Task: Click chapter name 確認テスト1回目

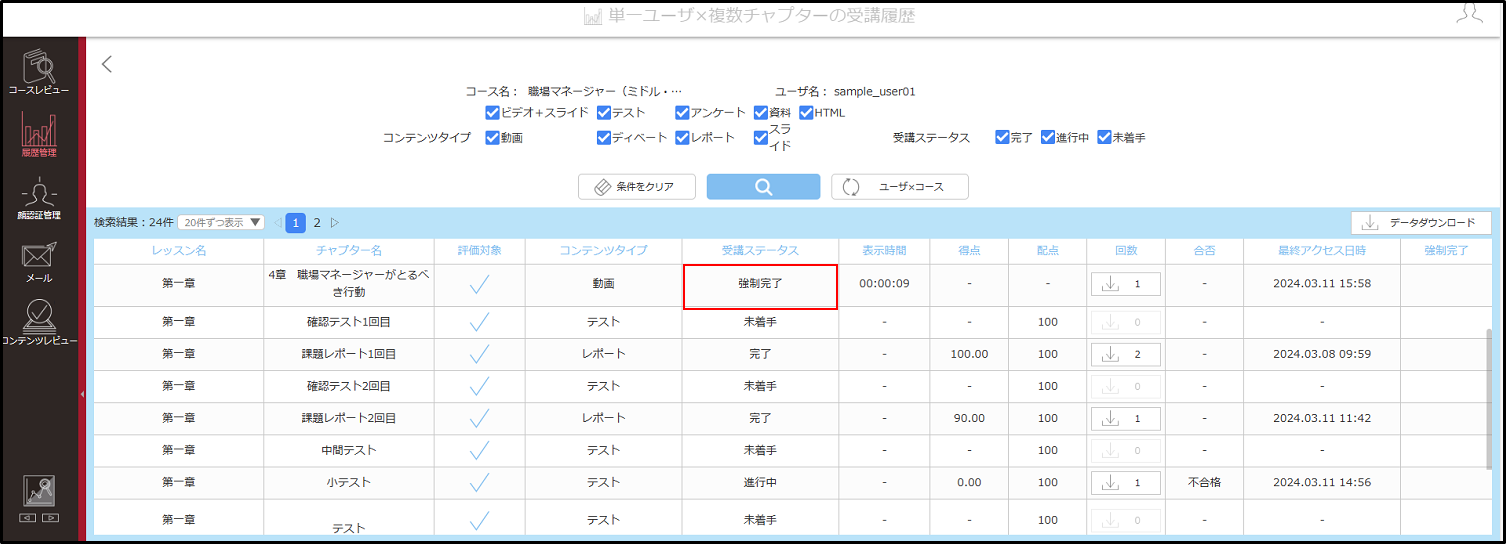Action: coord(349,322)
